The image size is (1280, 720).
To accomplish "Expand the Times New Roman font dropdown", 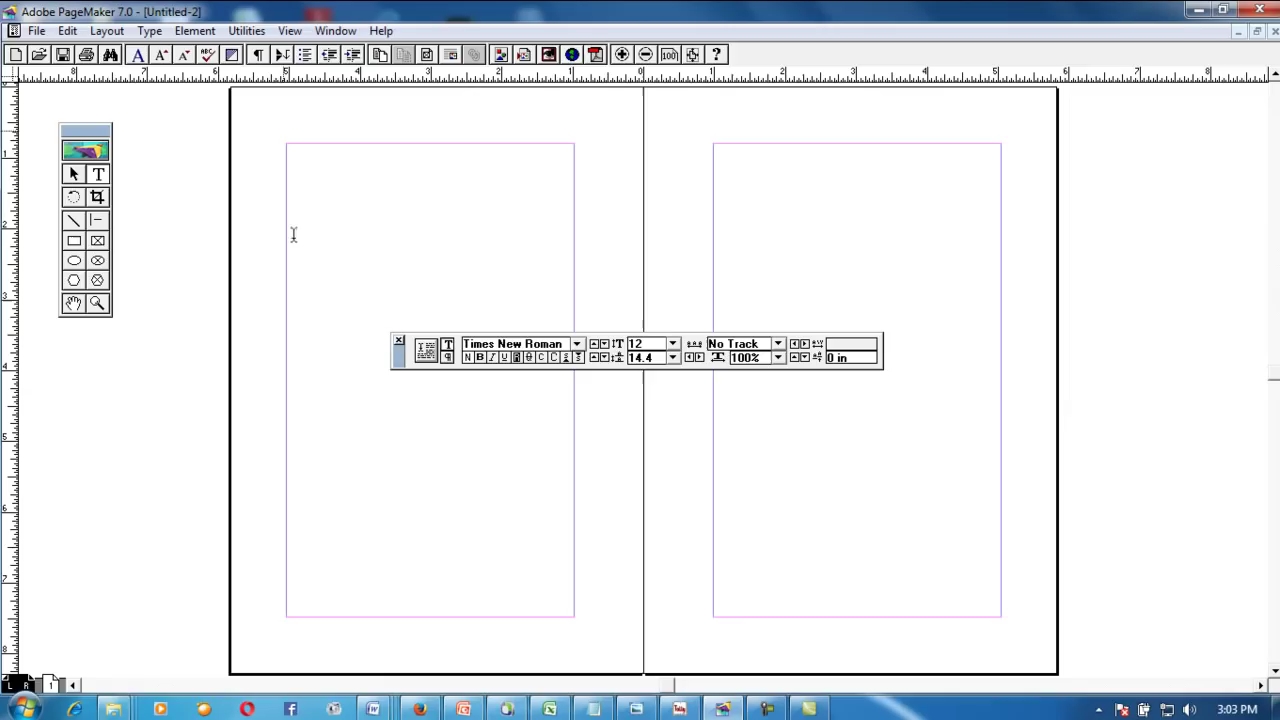I will [578, 344].
